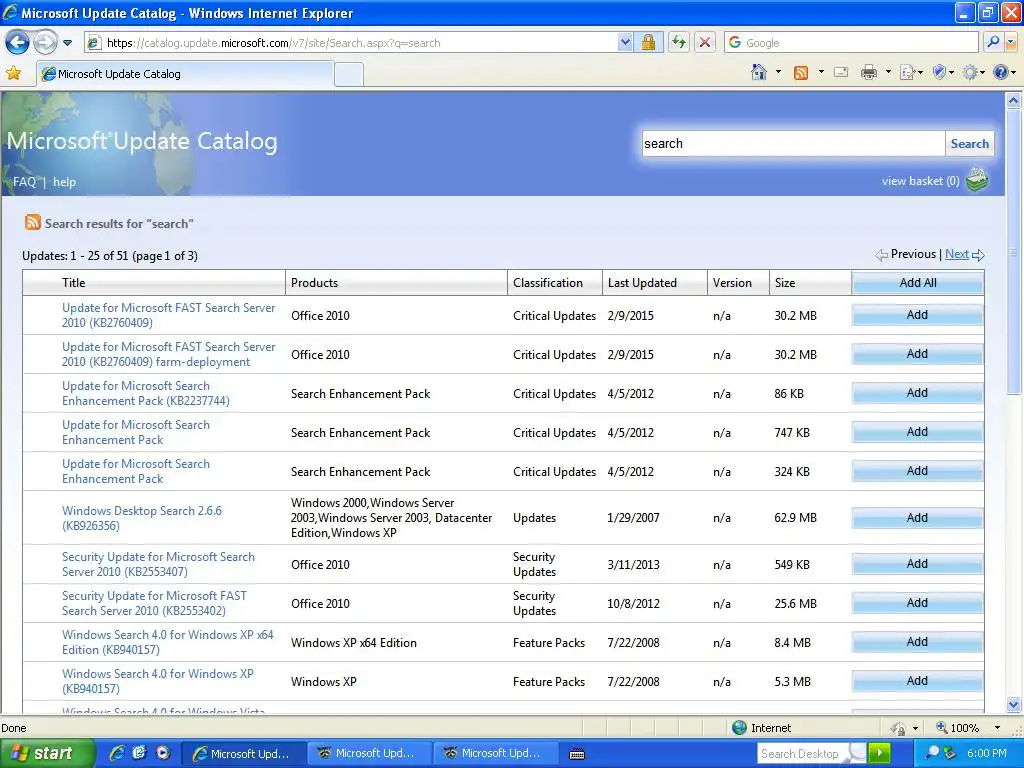Viewport: 1024px width, 768px height.
Task: Open the search provider dropdown arrow
Action: [1011, 43]
